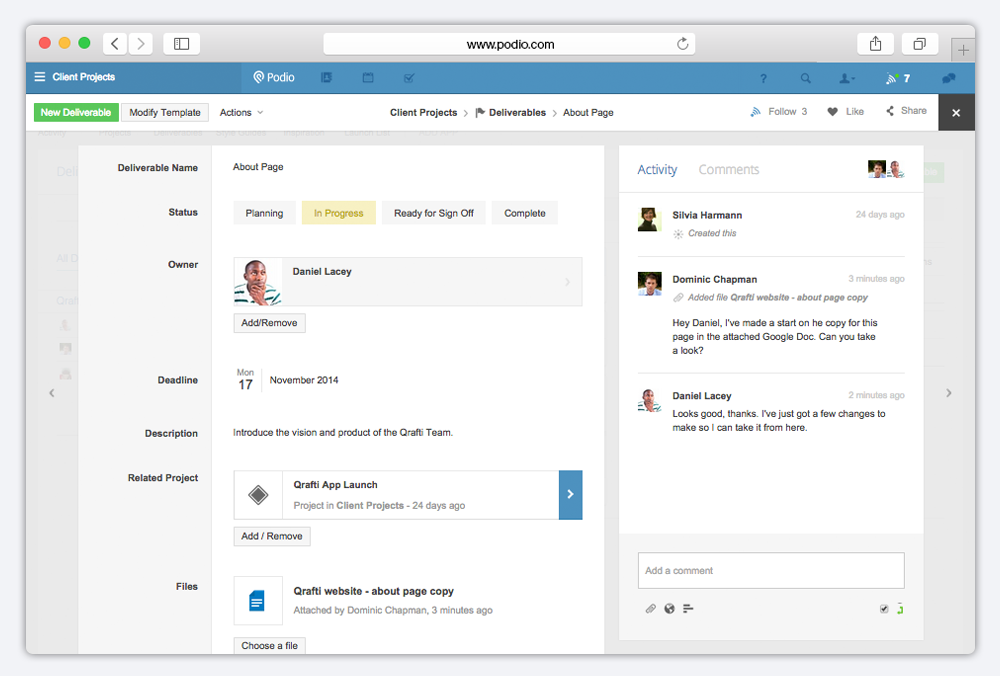The height and width of the screenshot is (676, 1000).
Task: Open the Actions dropdown
Action: click(242, 113)
